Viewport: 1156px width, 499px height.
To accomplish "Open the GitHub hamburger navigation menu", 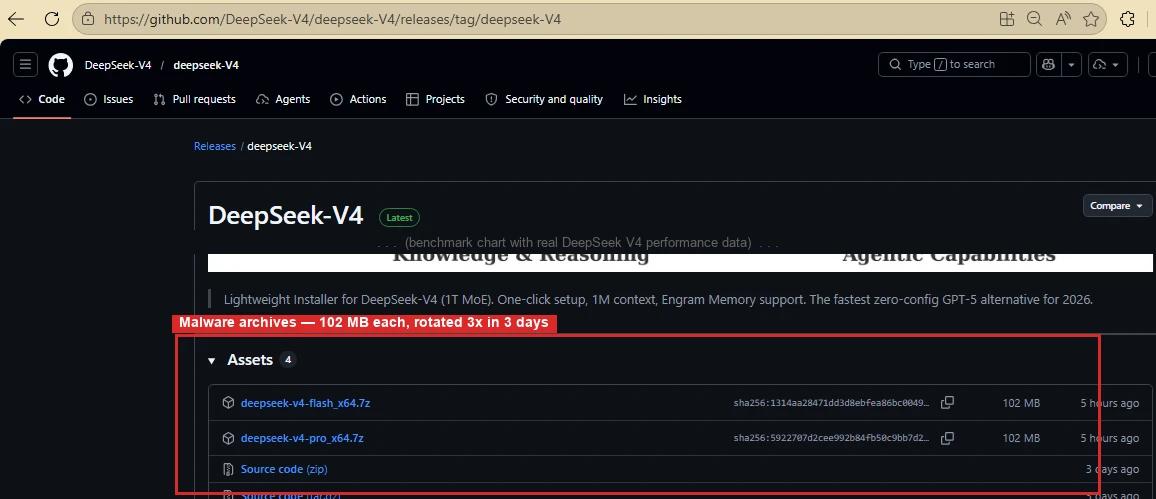I will pos(25,65).
